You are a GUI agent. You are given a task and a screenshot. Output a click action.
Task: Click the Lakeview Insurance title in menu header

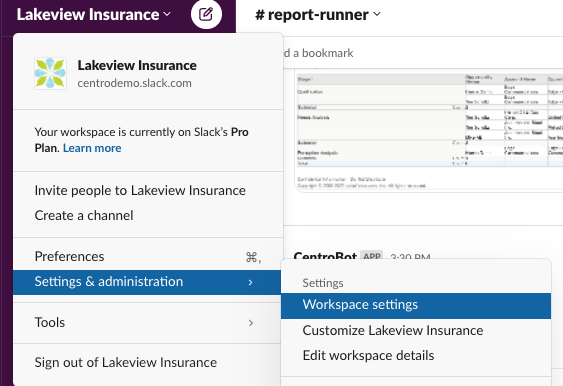[x=137, y=65]
